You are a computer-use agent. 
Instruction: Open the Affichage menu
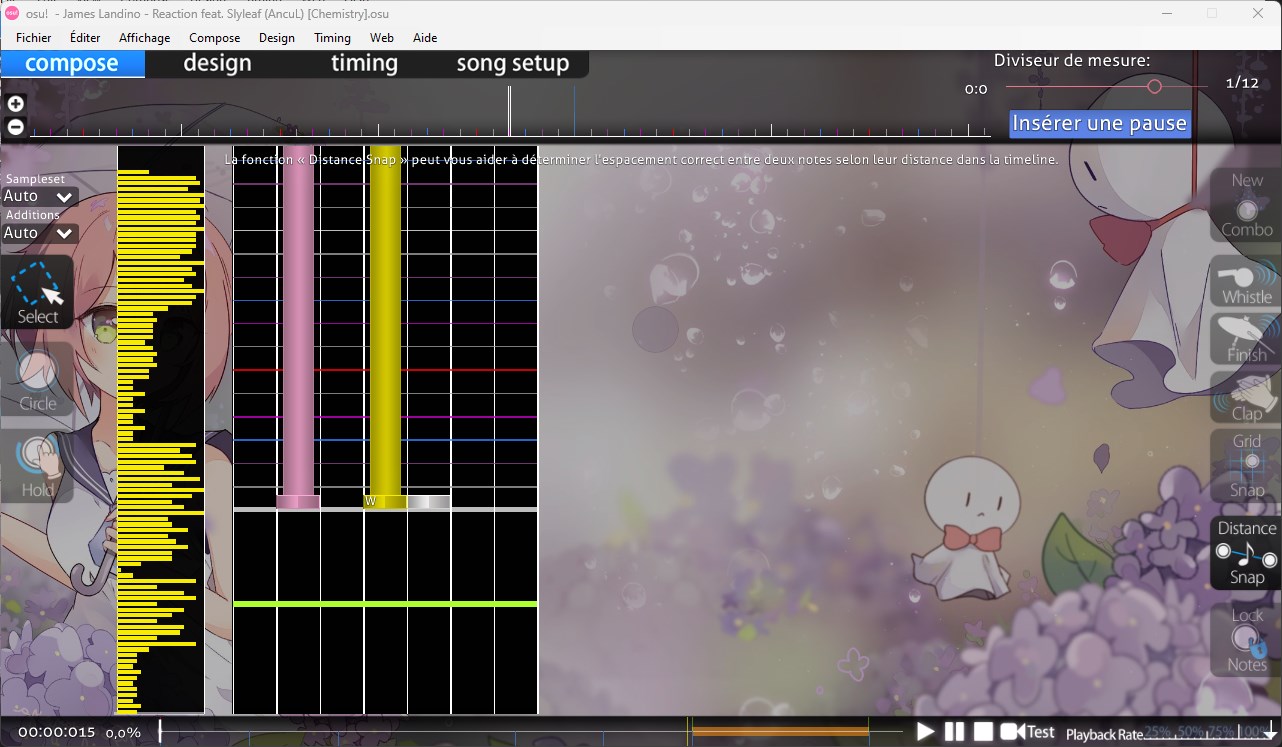click(x=144, y=38)
